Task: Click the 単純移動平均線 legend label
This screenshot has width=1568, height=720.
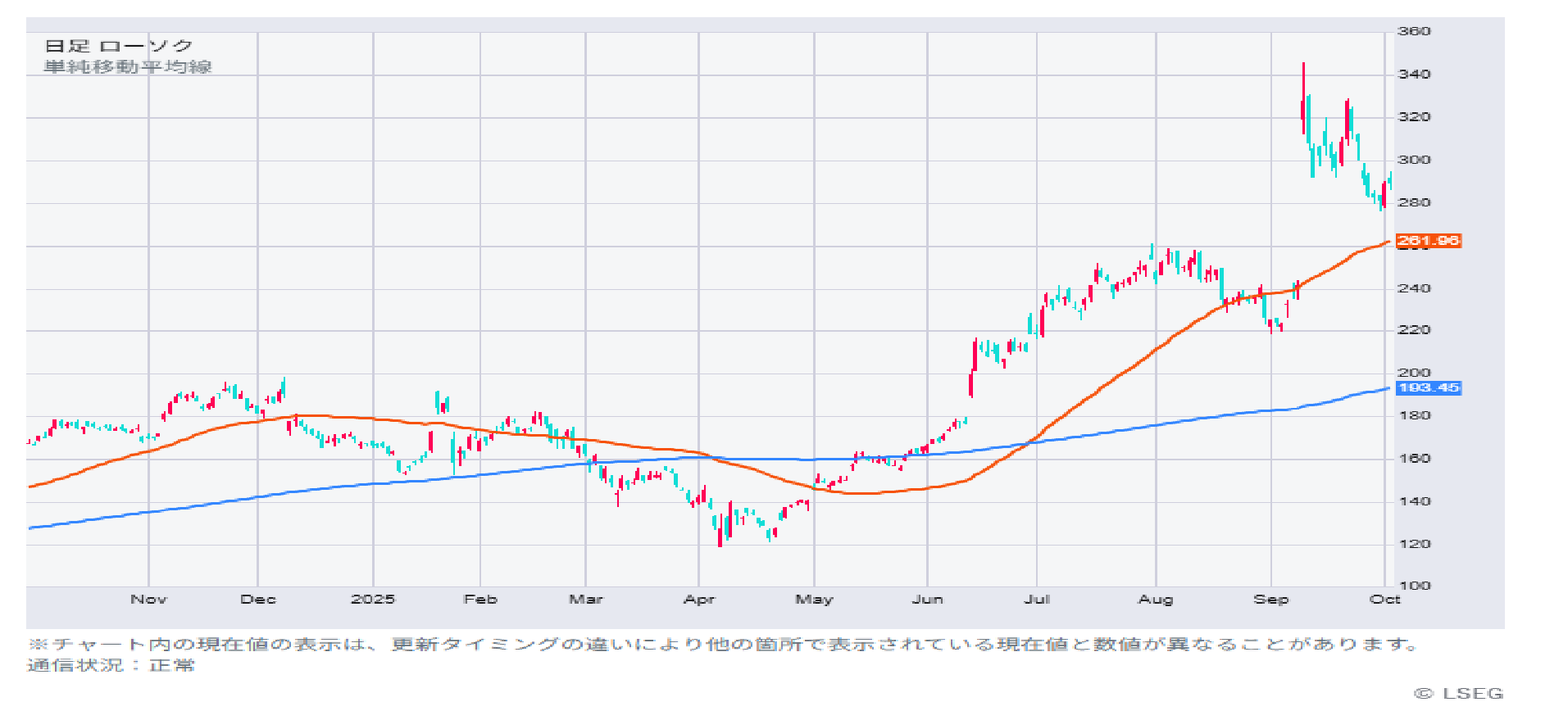Action: (128, 67)
